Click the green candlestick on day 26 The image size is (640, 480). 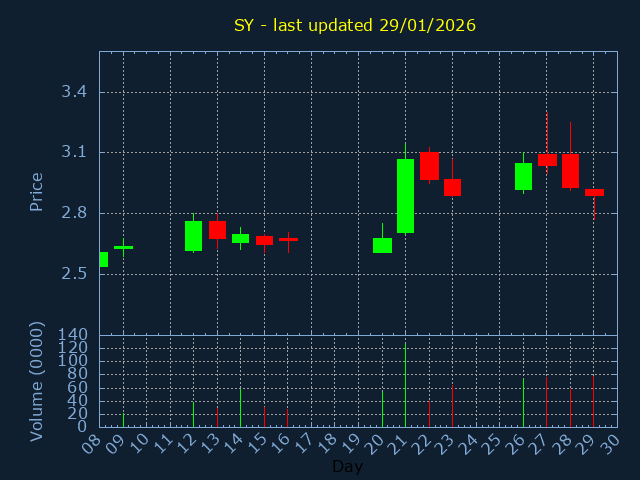pyautogui.click(x=523, y=176)
